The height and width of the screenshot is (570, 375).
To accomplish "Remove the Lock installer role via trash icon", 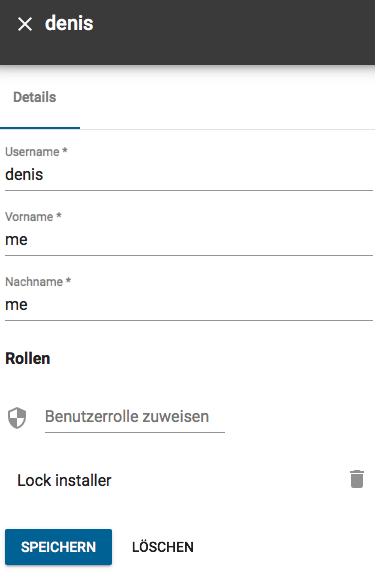I will pos(357,479).
